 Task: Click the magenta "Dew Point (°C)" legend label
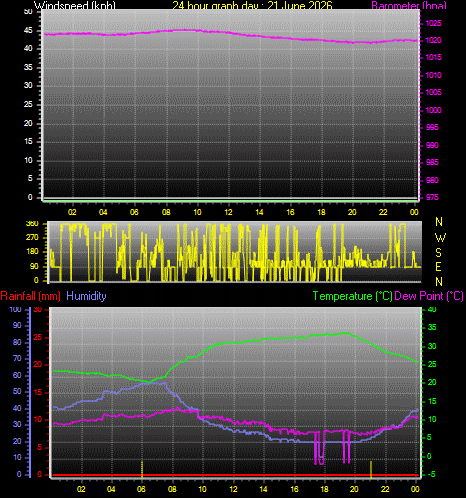(429, 296)
